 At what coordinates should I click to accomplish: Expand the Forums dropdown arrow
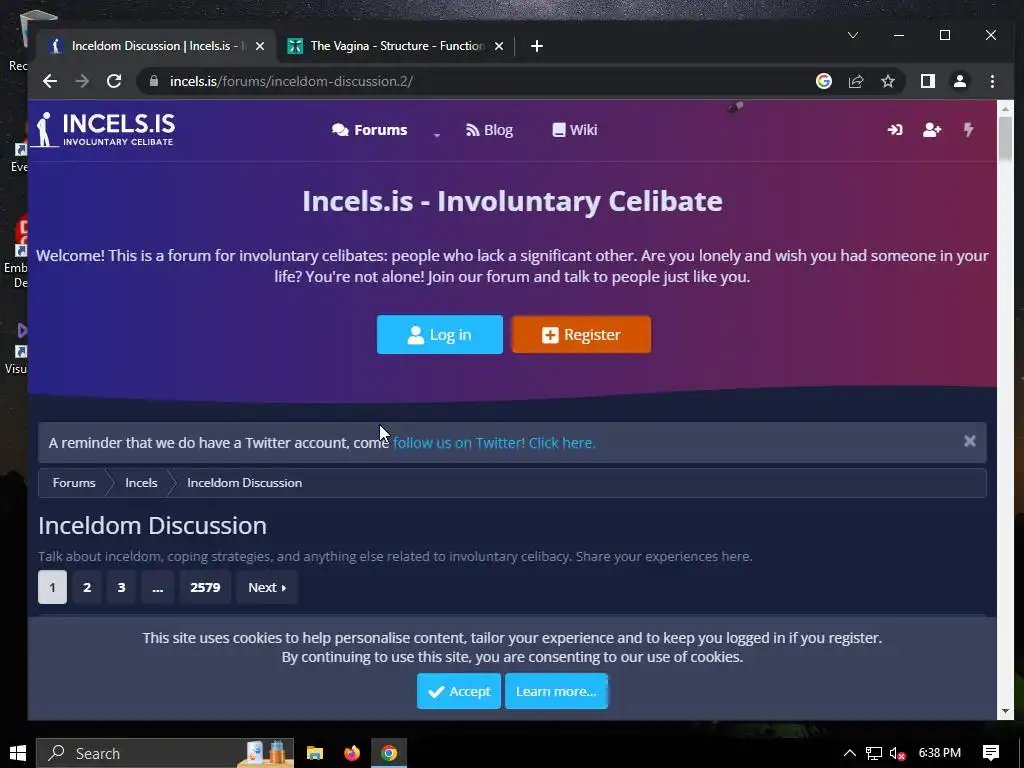(x=437, y=133)
